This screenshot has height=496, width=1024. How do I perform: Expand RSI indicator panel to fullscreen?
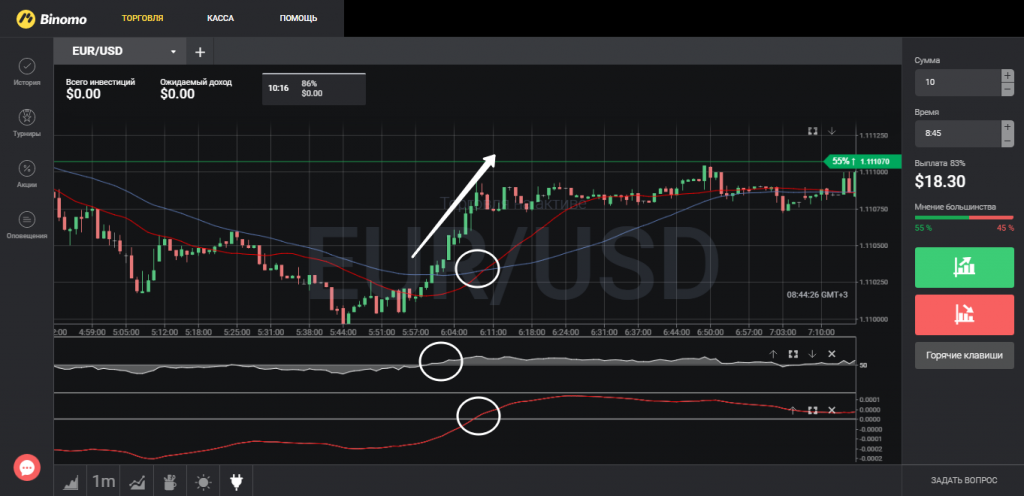pyautogui.click(x=793, y=354)
